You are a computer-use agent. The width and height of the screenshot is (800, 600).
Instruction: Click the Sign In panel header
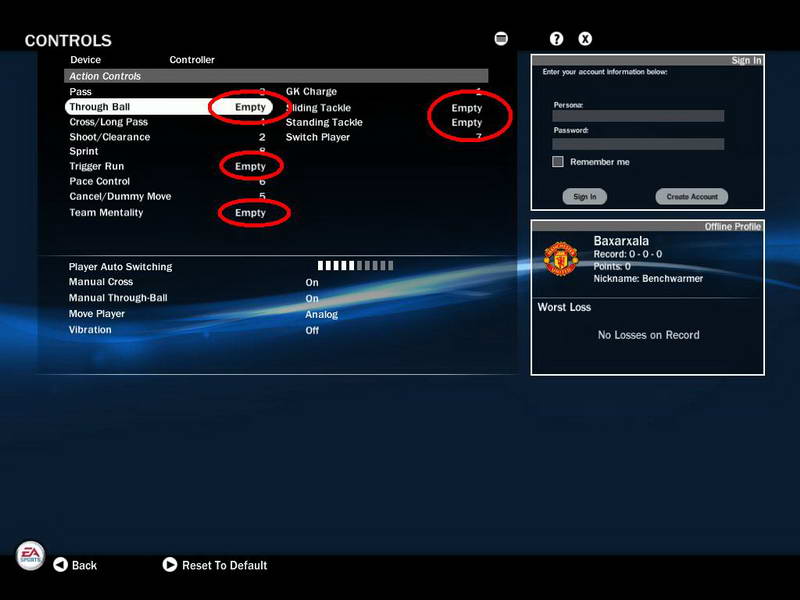[647, 60]
